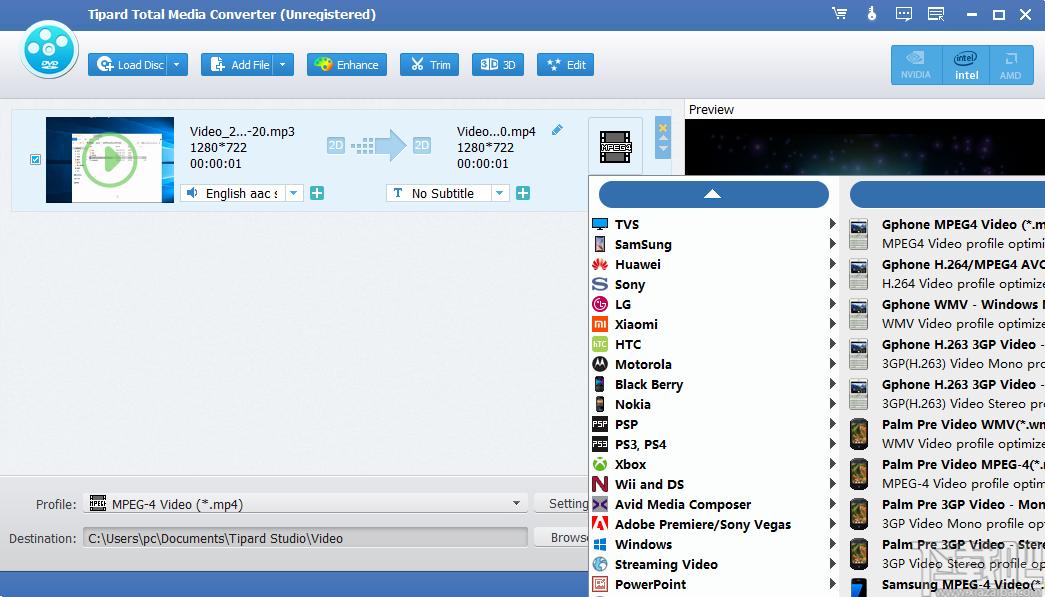Remove the video item with X icon
The image size is (1045, 597).
[x=662, y=127]
